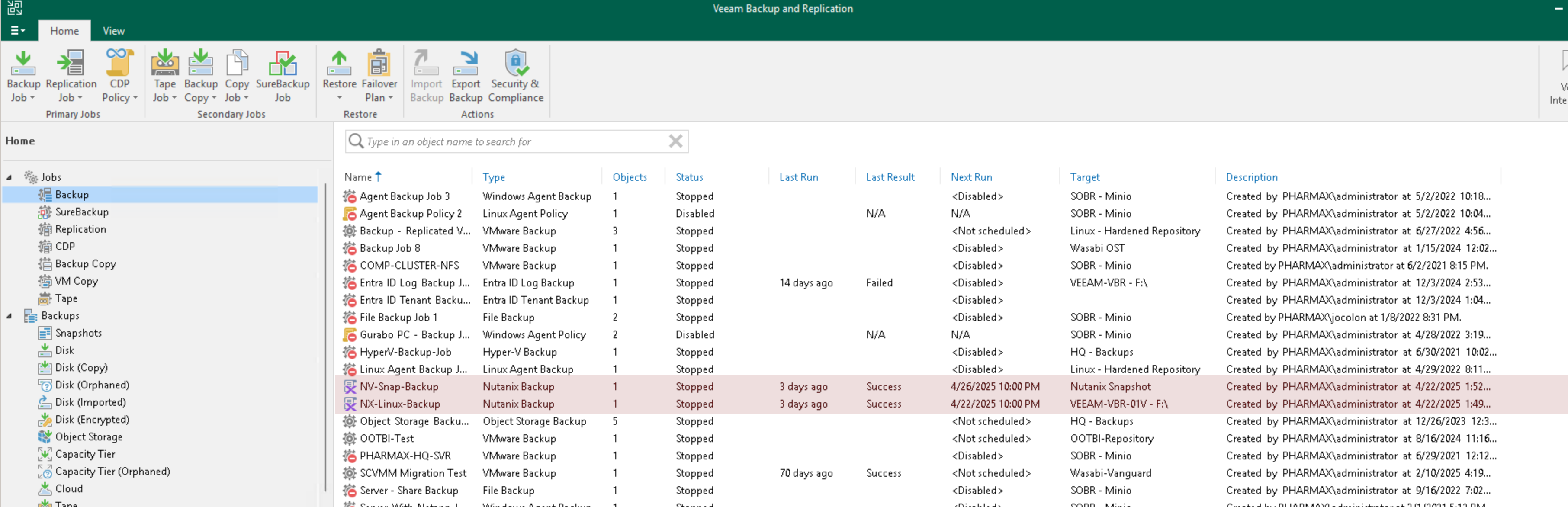
Task: Select SureBackup in the Jobs tree
Action: point(82,212)
